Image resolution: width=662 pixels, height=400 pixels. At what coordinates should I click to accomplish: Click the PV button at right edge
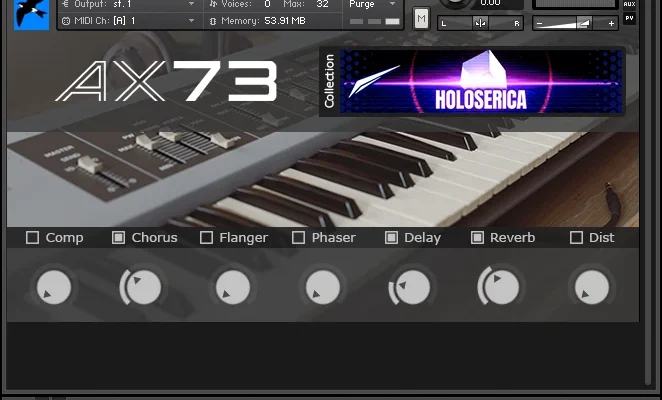(628, 17)
